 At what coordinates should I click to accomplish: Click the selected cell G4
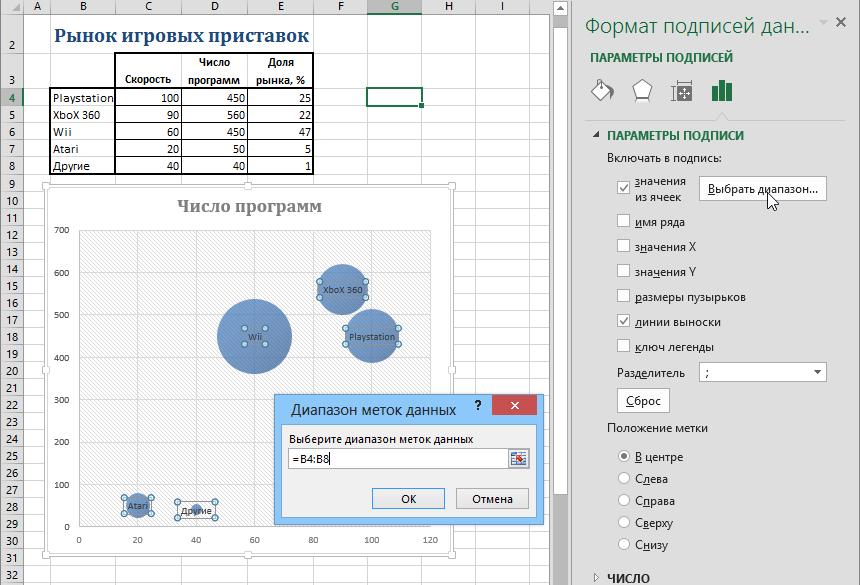394,97
